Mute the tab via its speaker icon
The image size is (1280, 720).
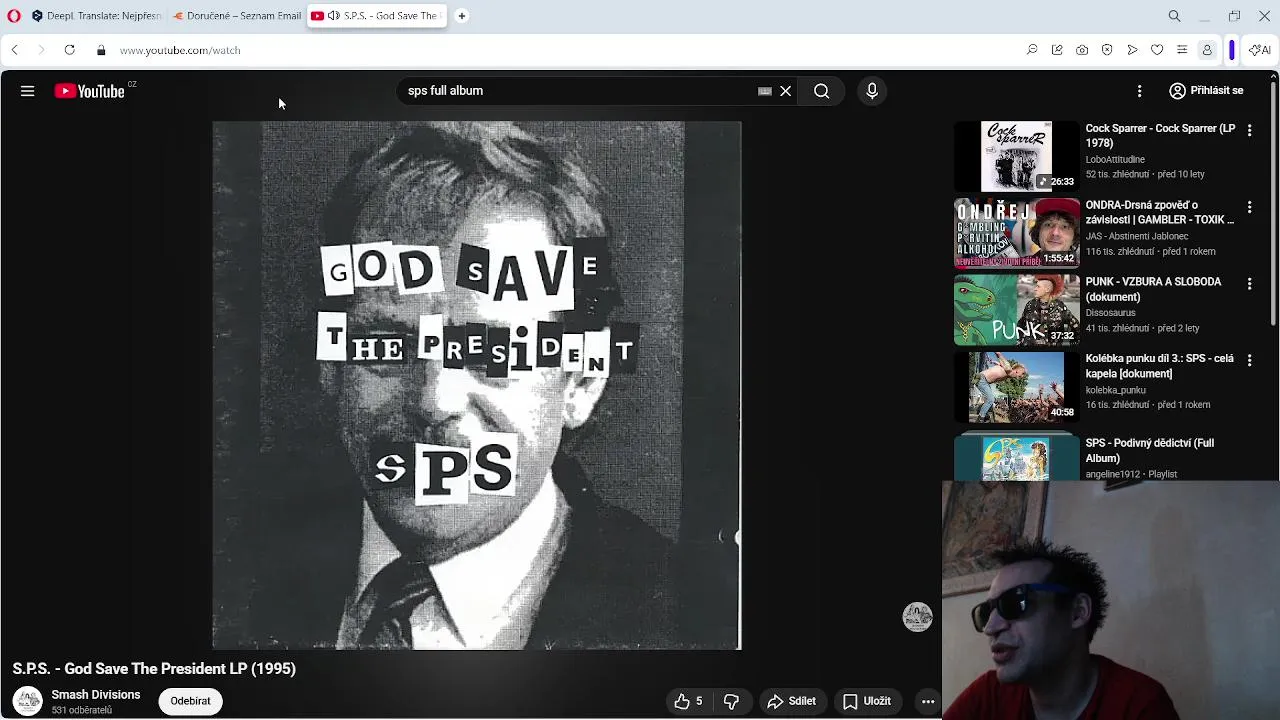point(334,16)
